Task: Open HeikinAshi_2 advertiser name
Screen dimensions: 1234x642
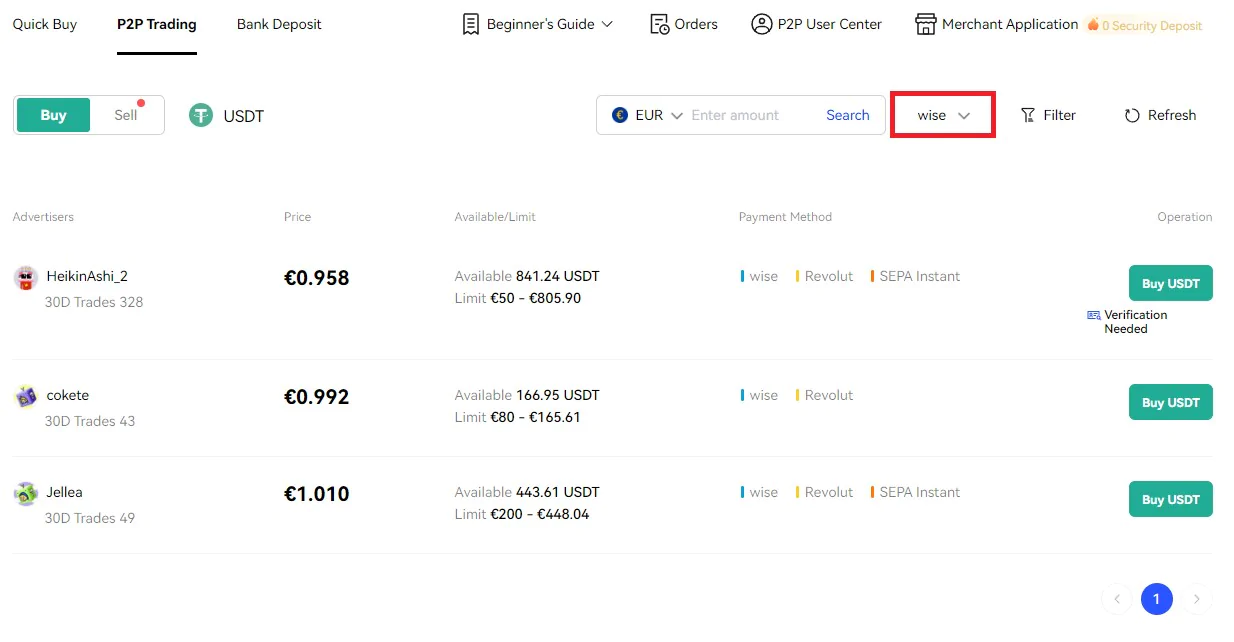Action: coord(87,276)
